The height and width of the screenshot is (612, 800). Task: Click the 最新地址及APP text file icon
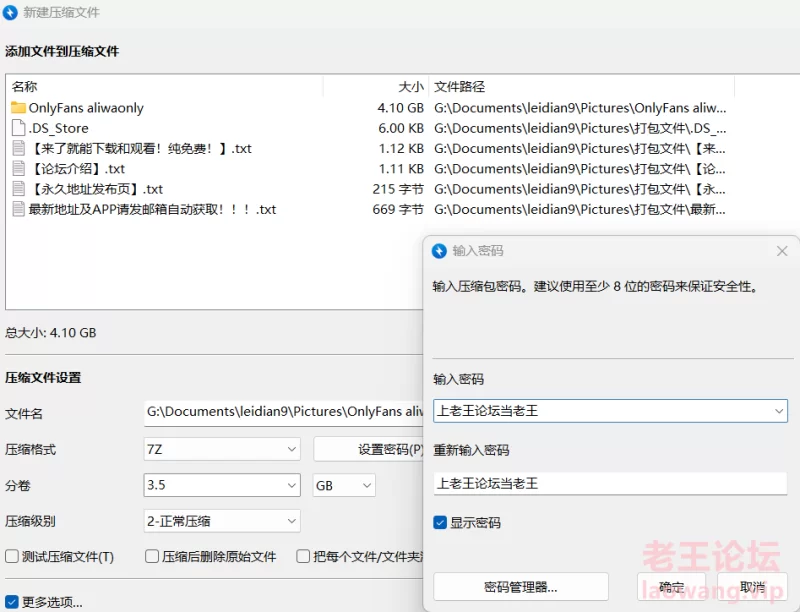18,209
